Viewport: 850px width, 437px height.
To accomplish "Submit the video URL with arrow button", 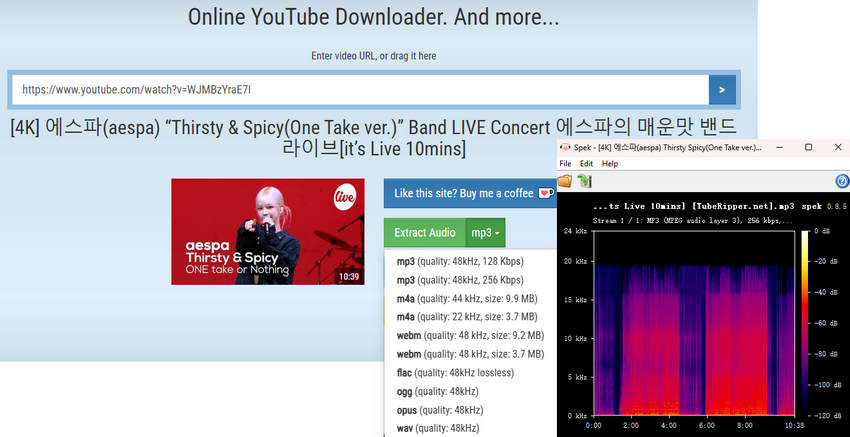I will (722, 89).
